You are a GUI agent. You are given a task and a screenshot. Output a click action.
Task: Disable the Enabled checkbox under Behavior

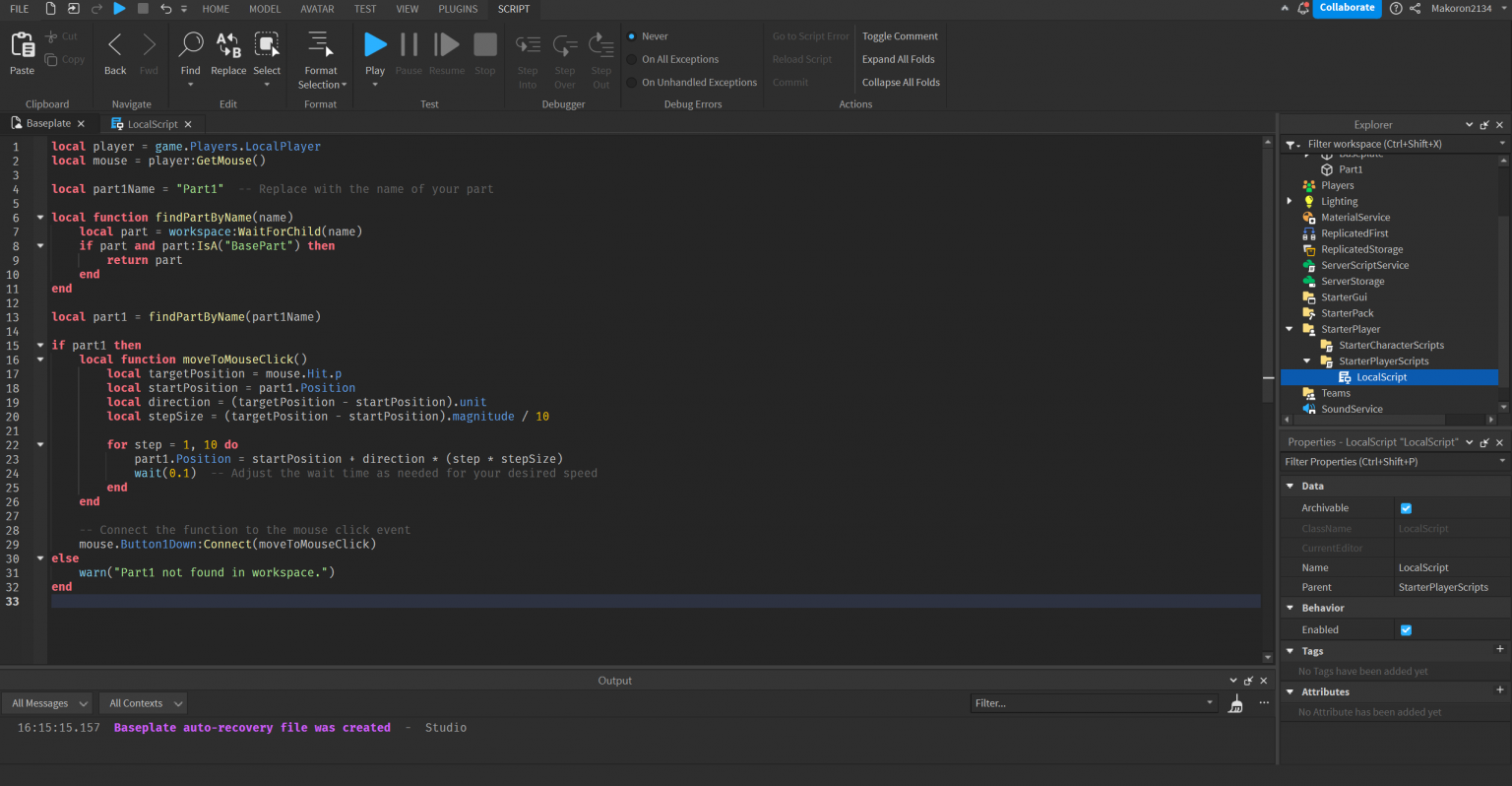[1406, 629]
